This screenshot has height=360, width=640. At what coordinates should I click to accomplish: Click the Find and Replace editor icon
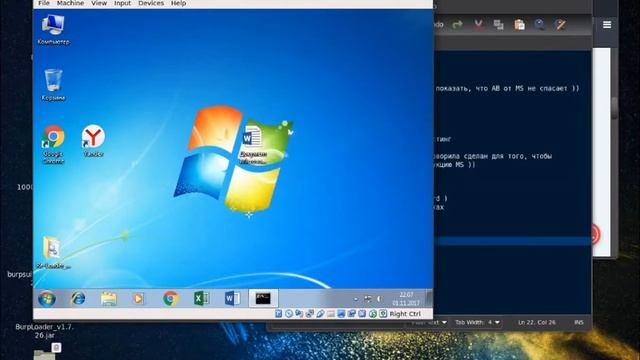(560, 25)
